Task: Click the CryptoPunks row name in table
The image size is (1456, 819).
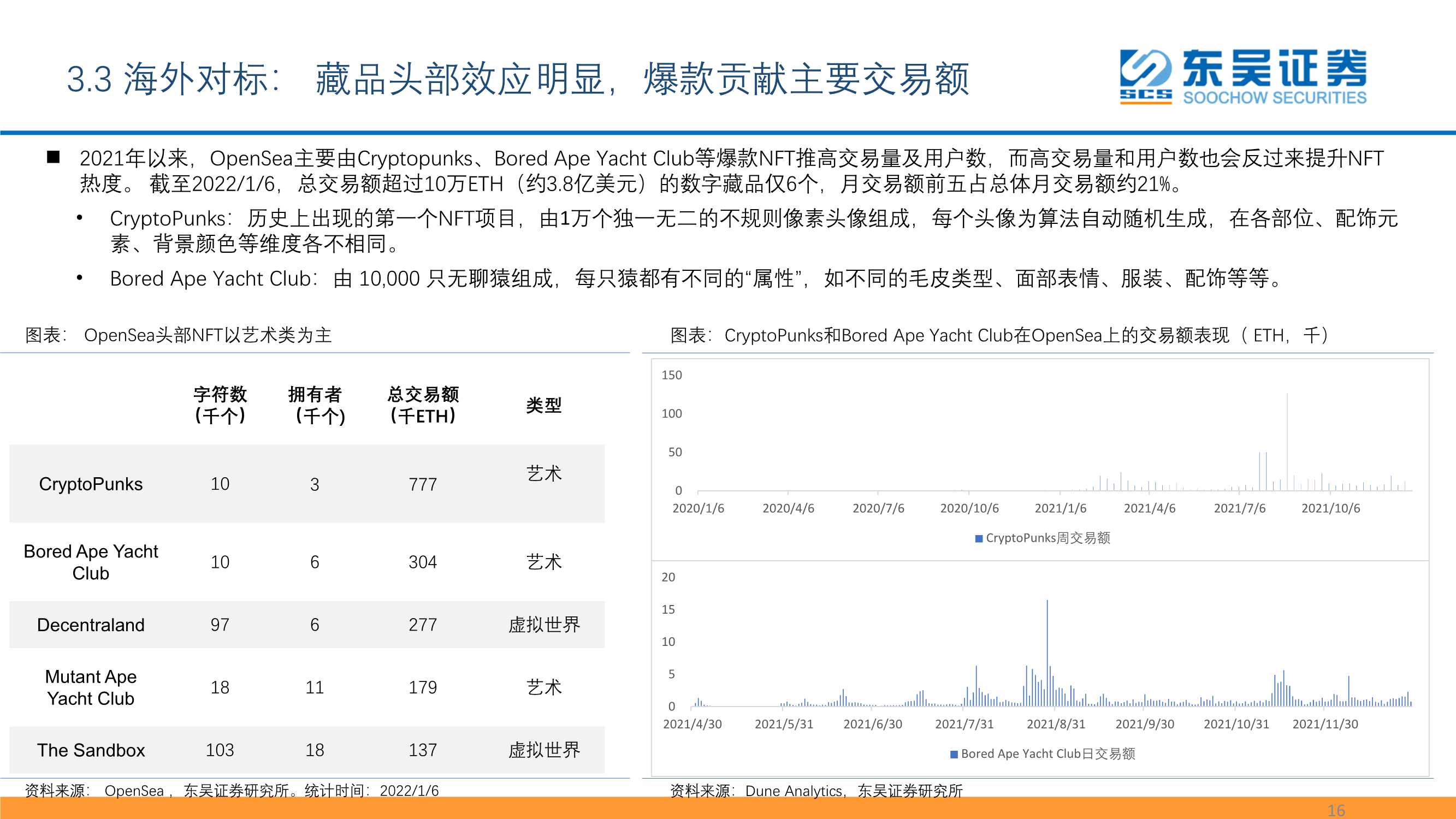Action: (91, 484)
